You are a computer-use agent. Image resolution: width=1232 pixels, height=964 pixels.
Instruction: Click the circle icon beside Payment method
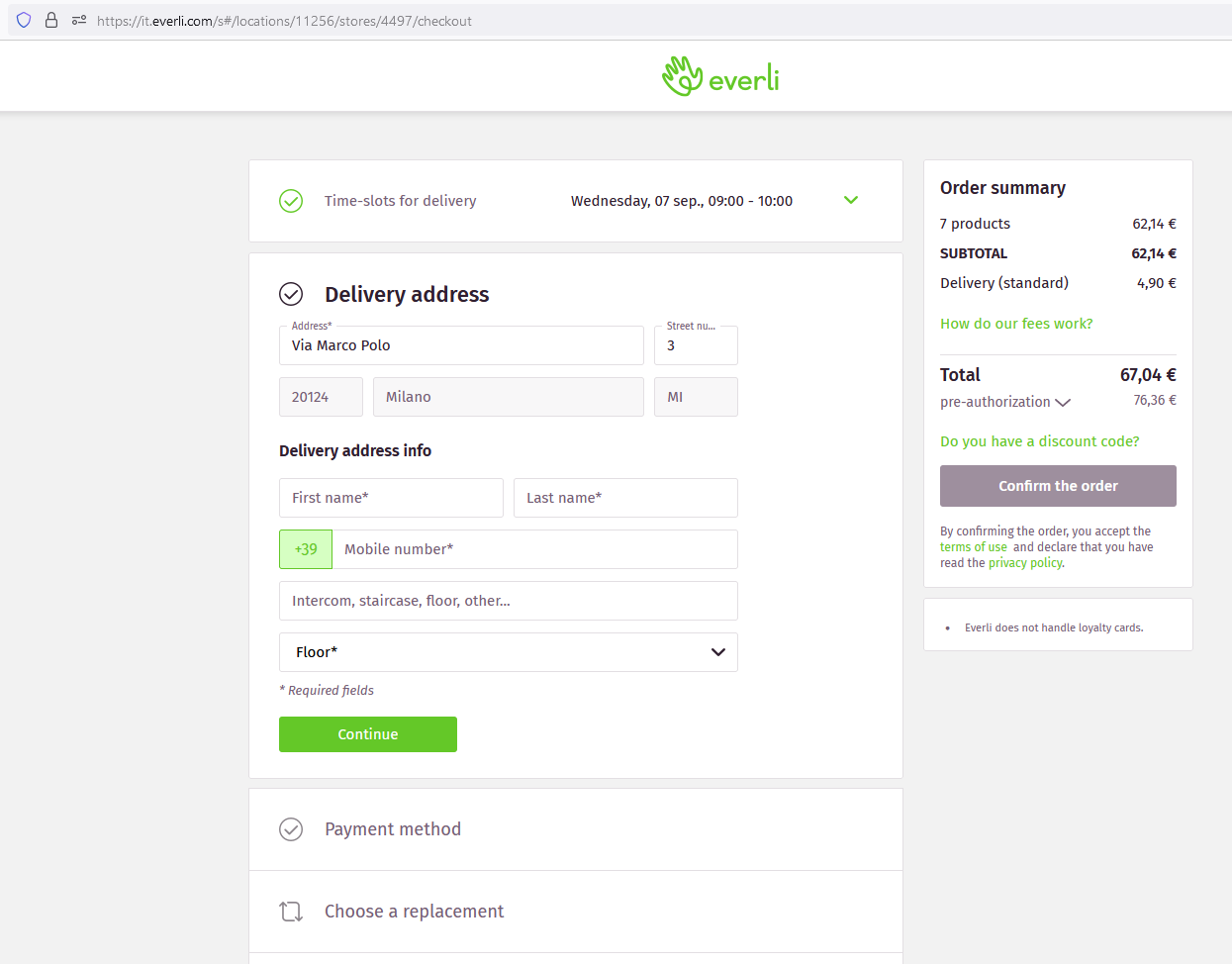291,828
